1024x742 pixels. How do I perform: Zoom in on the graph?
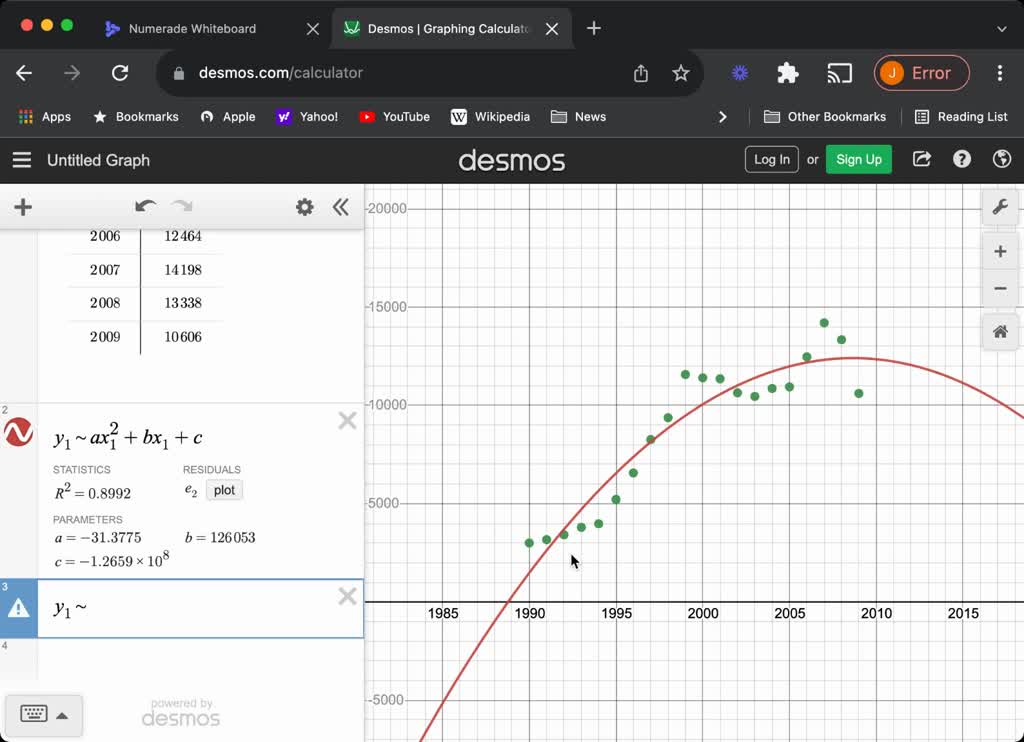pos(1000,251)
